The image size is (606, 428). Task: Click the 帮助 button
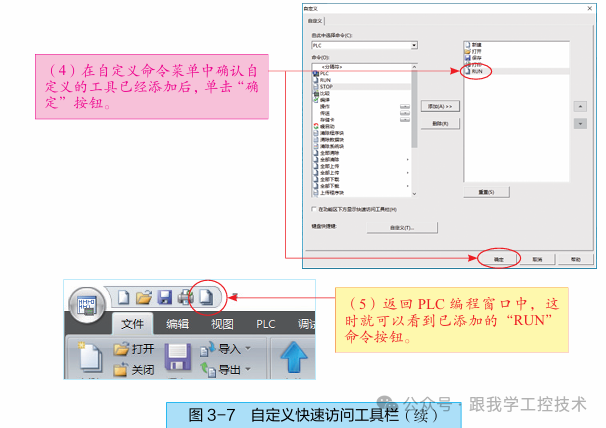click(x=576, y=259)
